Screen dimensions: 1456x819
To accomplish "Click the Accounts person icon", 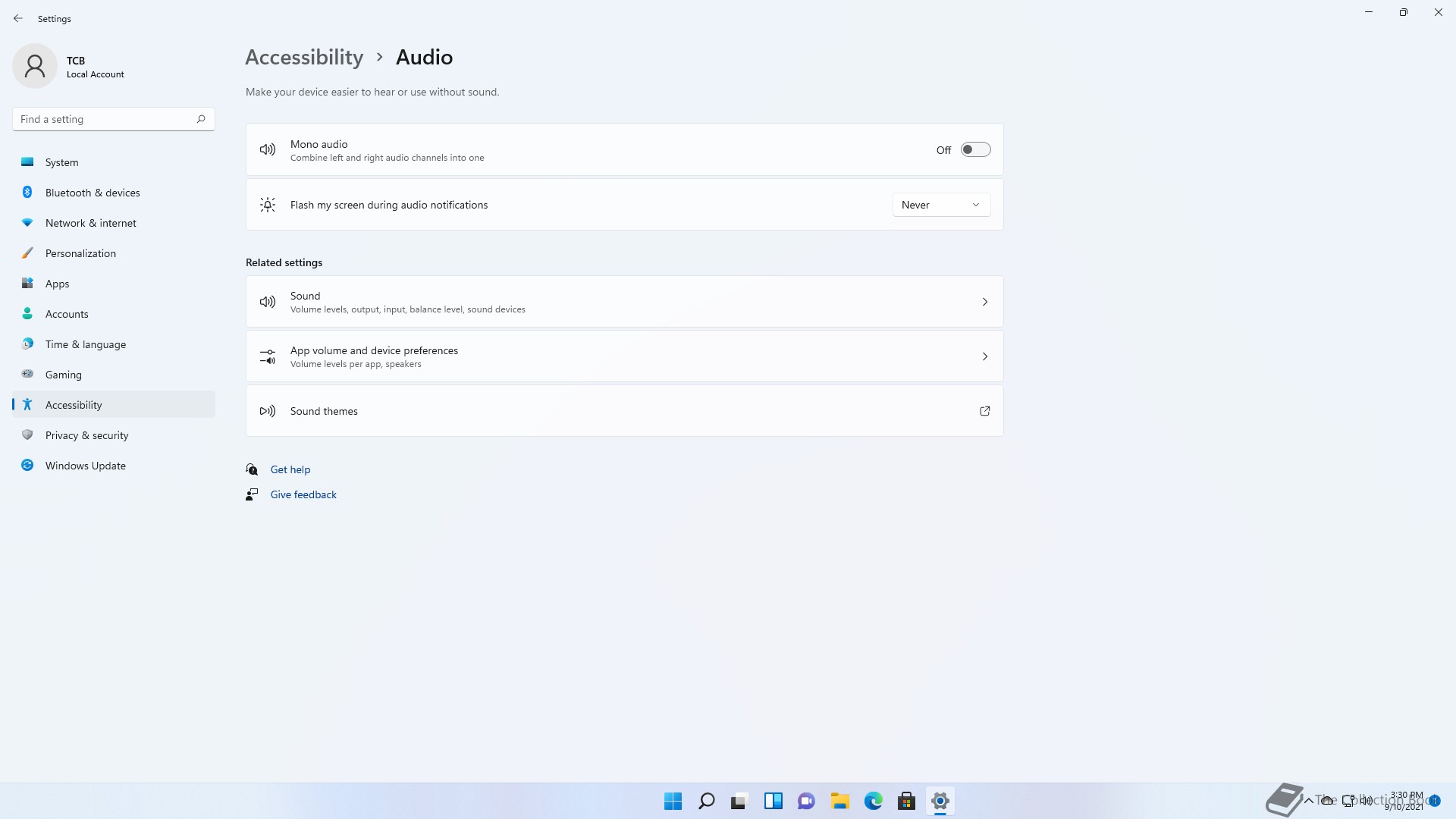I will 27,313.
